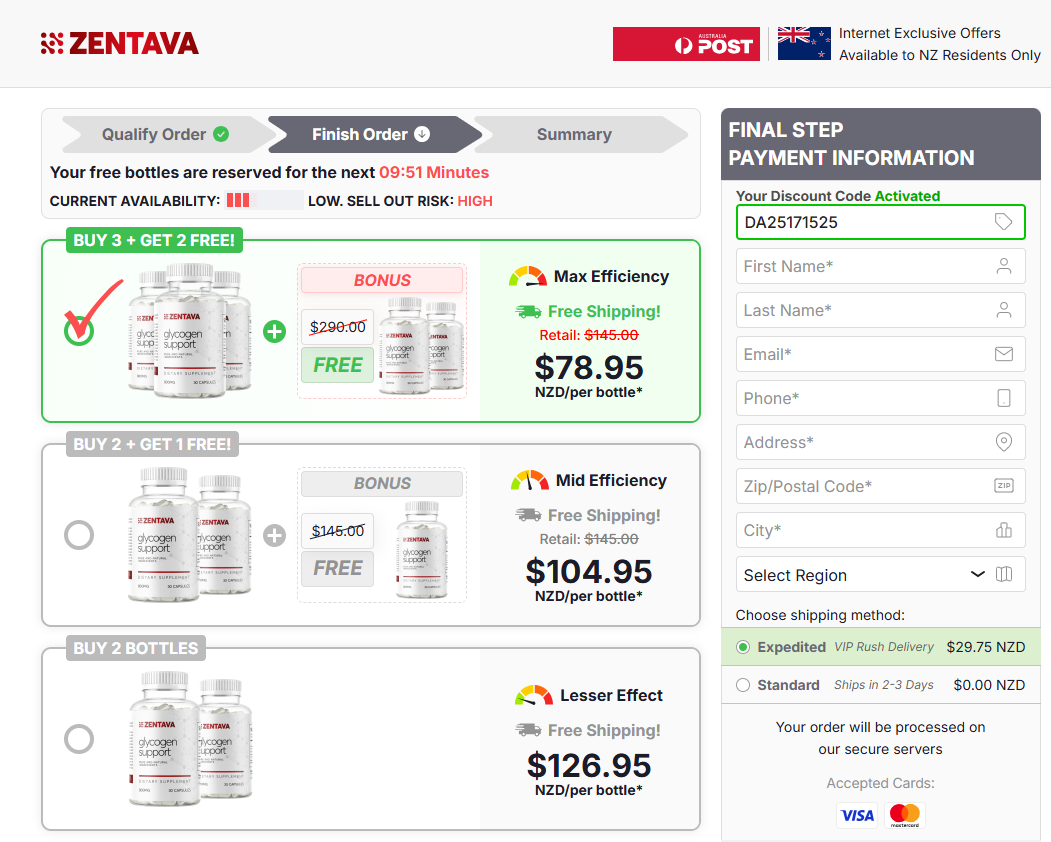The height and width of the screenshot is (842, 1051).
Task: Click the envelope icon in Email field
Action: click(x=1003, y=354)
